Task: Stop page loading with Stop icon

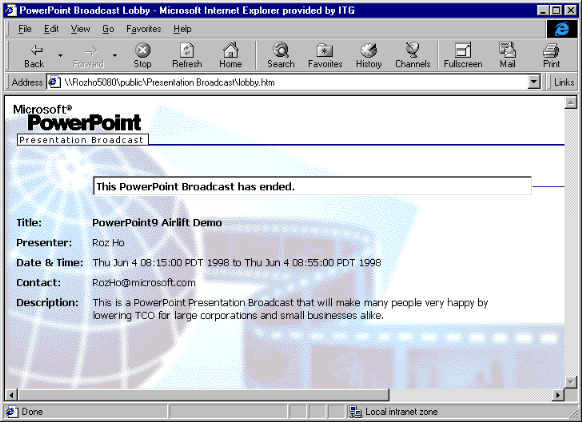Action: [x=143, y=50]
